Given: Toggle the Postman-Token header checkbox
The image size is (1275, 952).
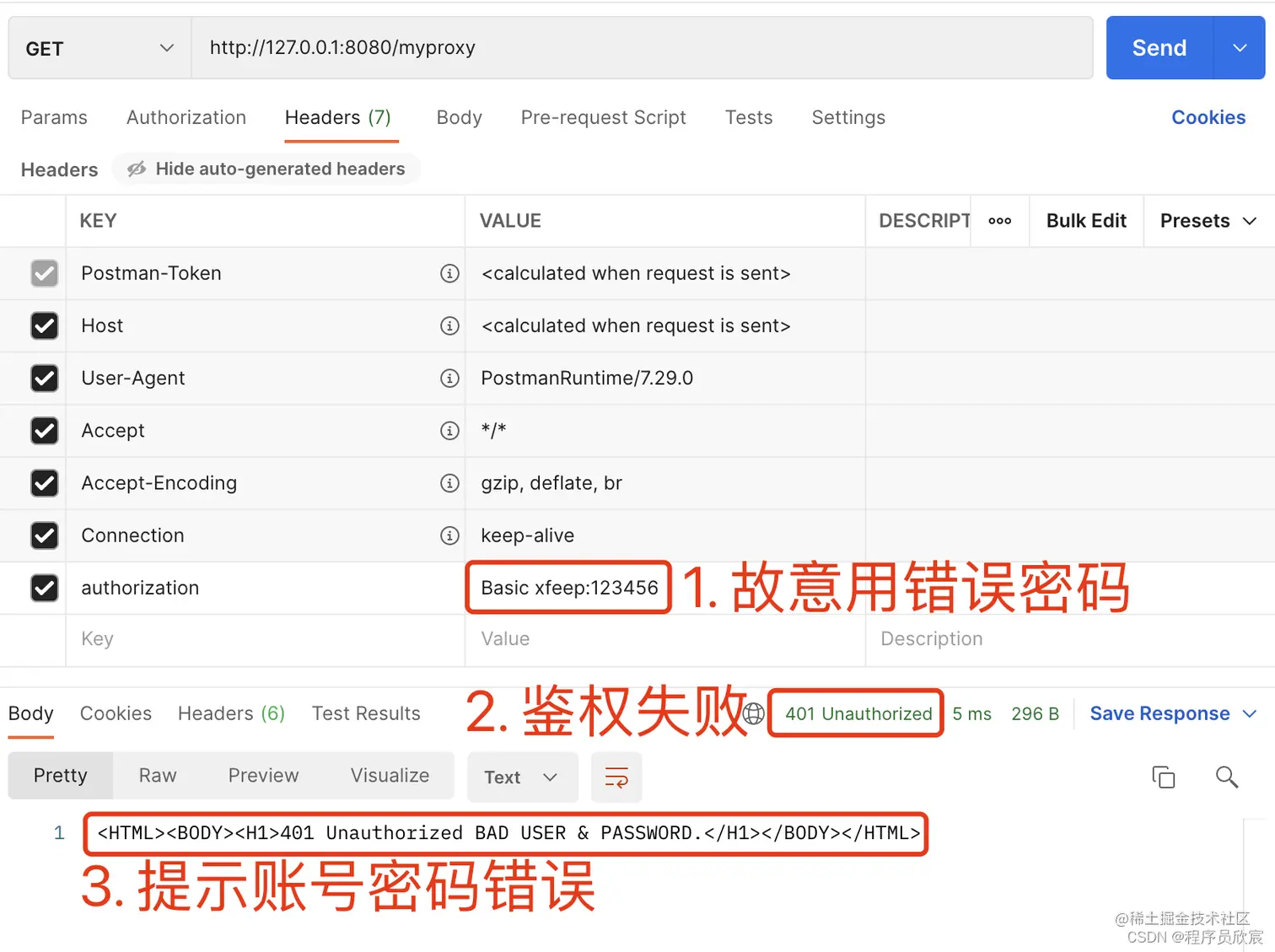Looking at the screenshot, I should [x=45, y=273].
